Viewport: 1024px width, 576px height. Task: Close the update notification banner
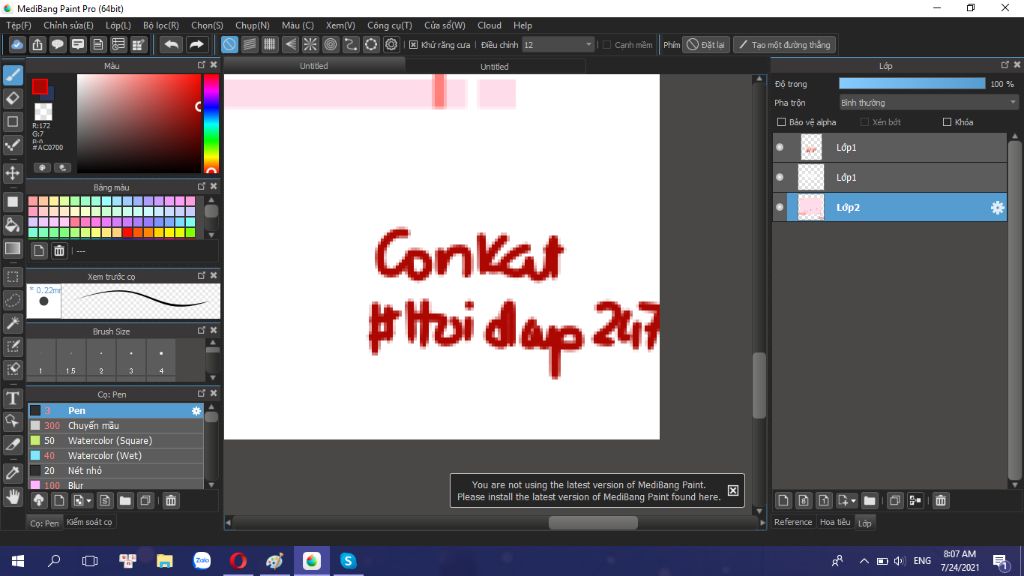(733, 490)
